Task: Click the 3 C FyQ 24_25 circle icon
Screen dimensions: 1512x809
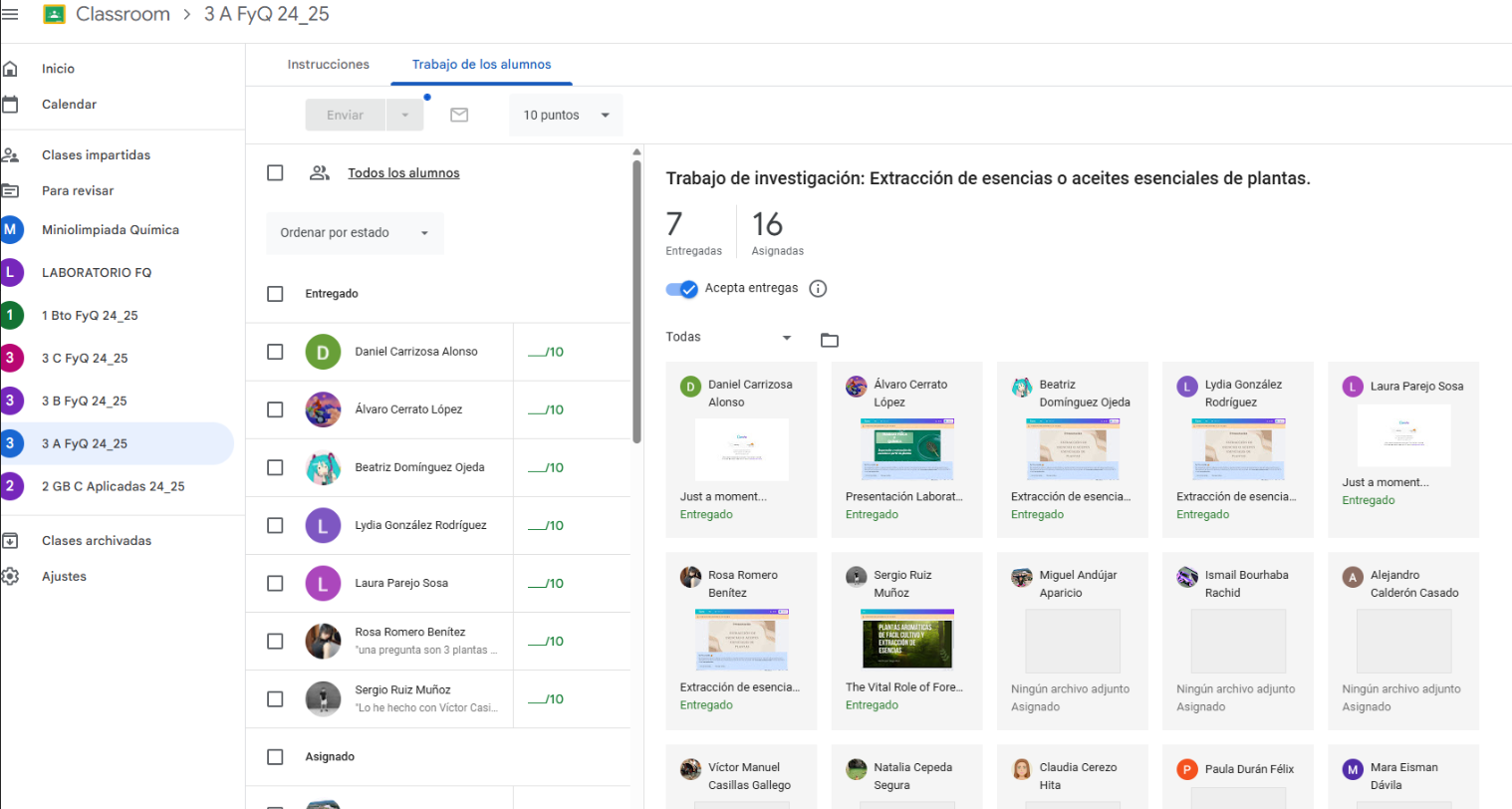Action: pyautogui.click(x=11, y=359)
